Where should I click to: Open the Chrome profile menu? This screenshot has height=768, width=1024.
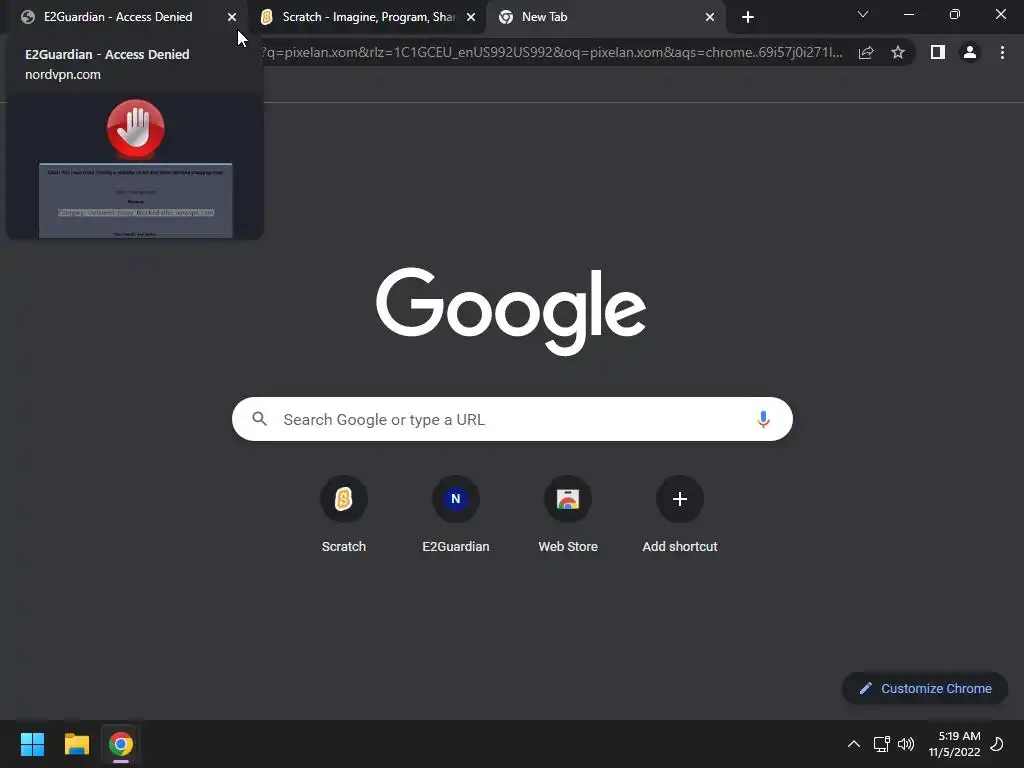[x=970, y=52]
